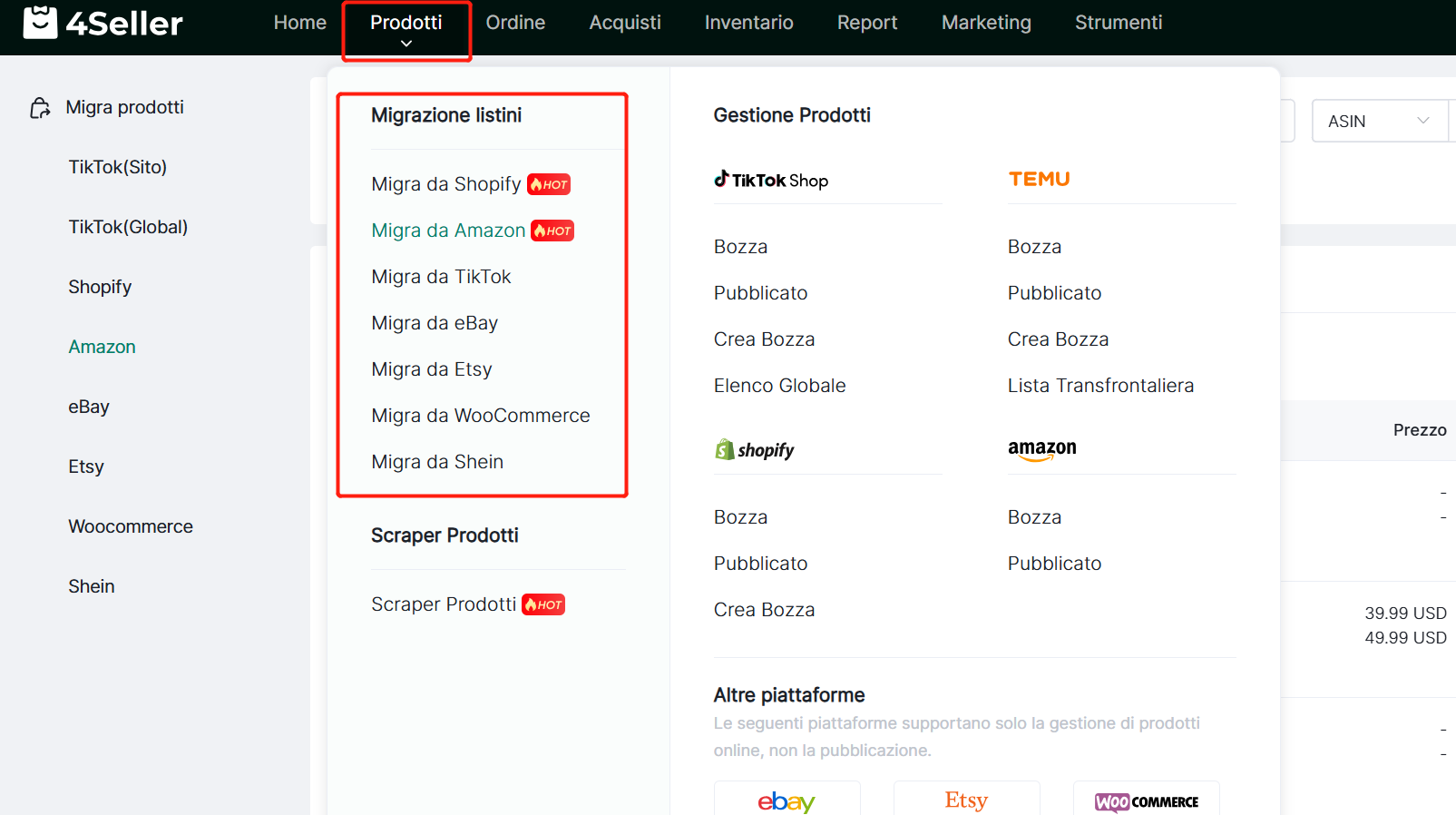Viewport: 1456px width, 815px height.
Task: Open Crea Bozza under Shopify
Action: click(764, 610)
